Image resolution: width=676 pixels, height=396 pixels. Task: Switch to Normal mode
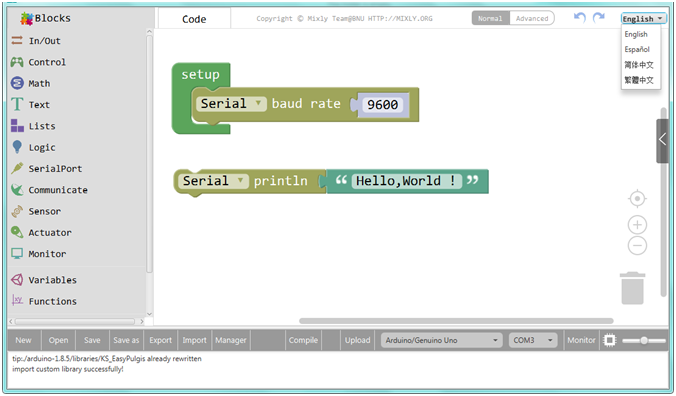click(491, 18)
